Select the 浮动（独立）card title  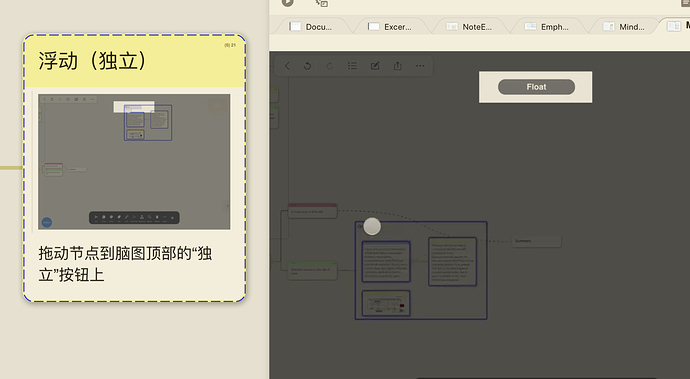point(92,61)
